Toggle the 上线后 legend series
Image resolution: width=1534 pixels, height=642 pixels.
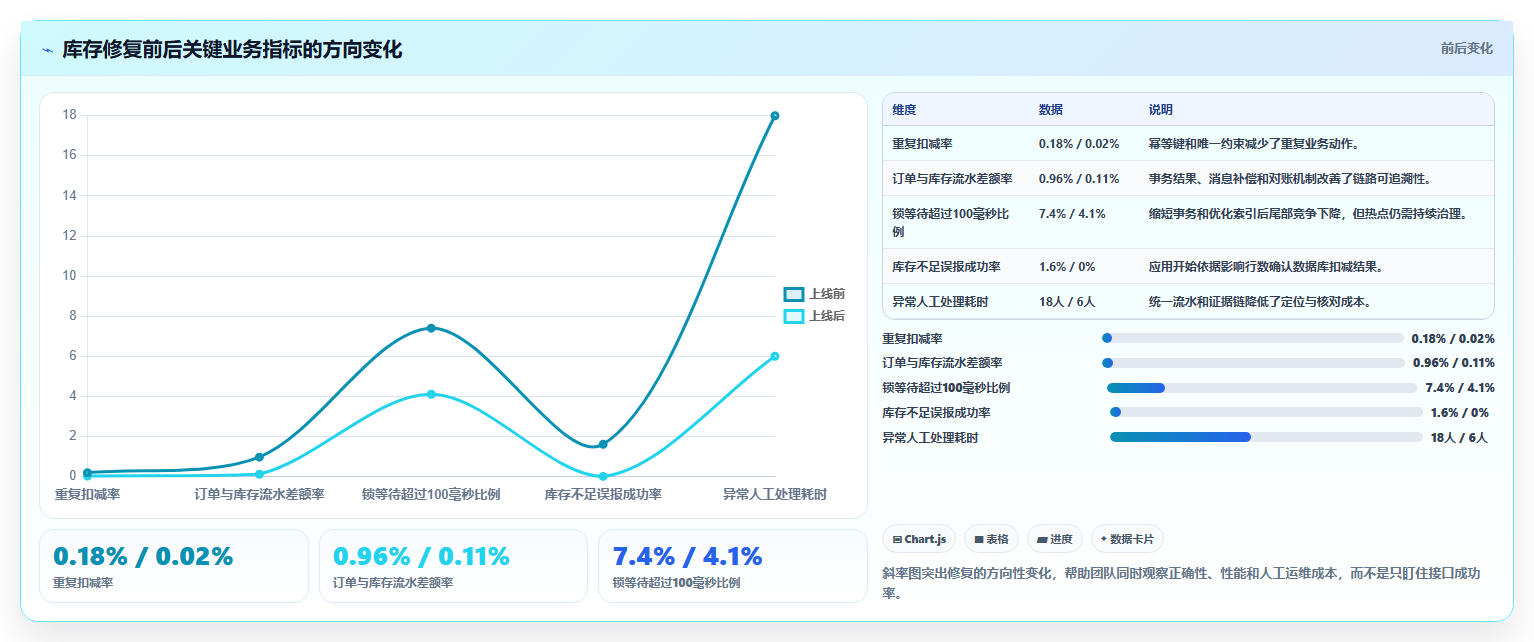(x=814, y=316)
